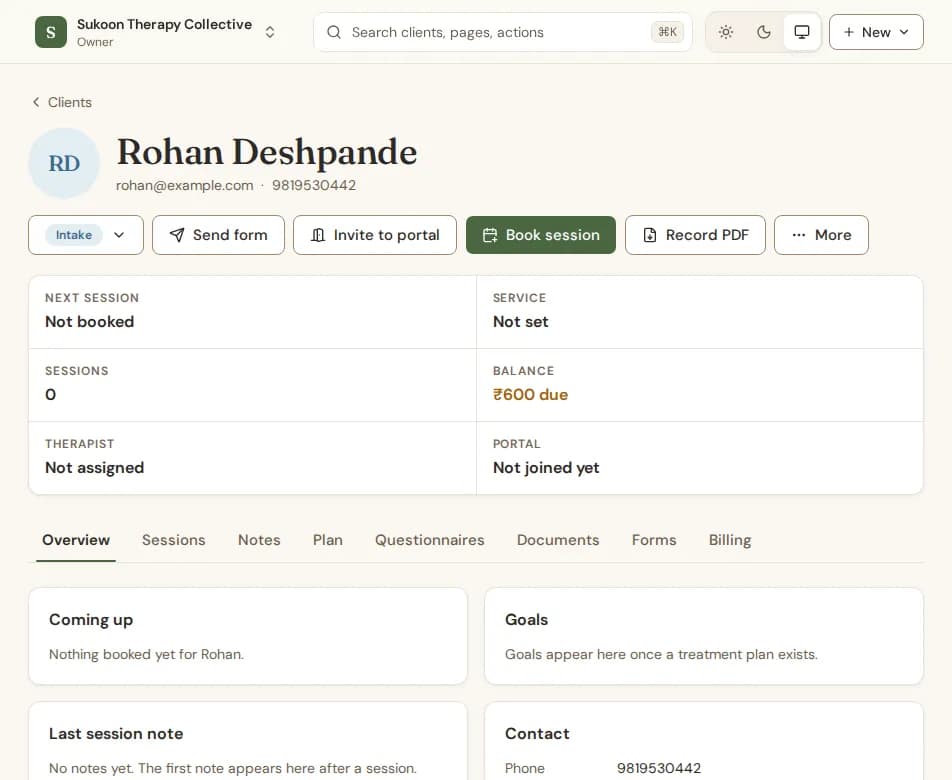Click the Book session button
Viewport: 952px width, 780px height.
click(x=540, y=235)
